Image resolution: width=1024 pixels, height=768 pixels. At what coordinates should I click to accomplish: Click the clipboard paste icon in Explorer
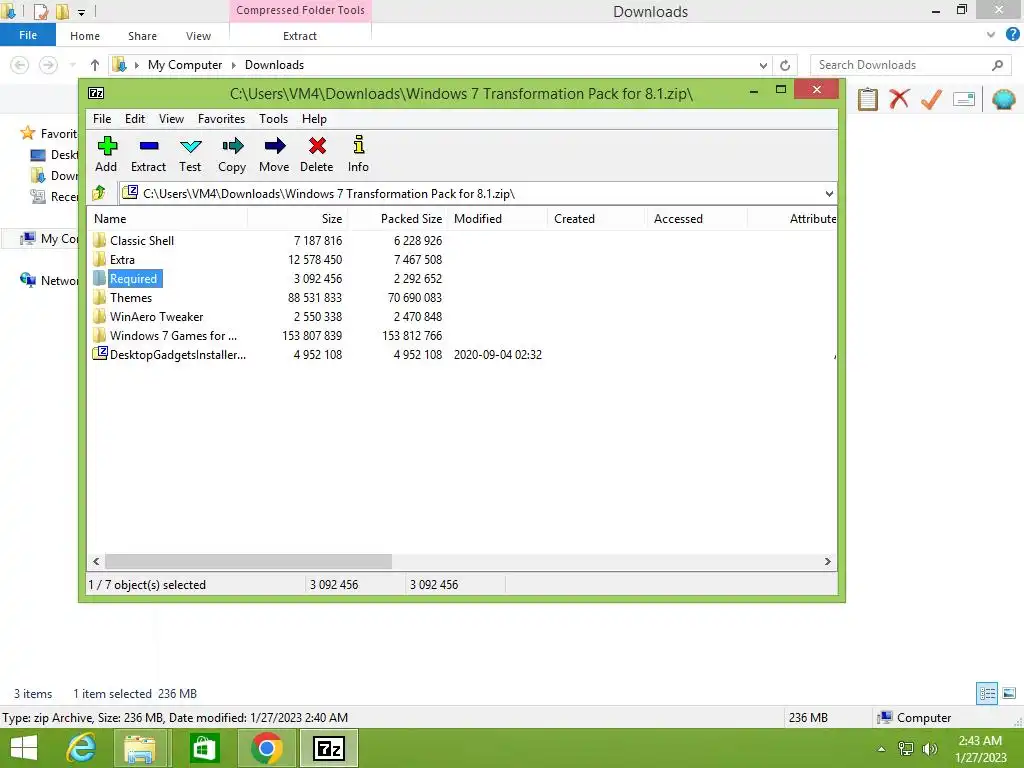868,99
